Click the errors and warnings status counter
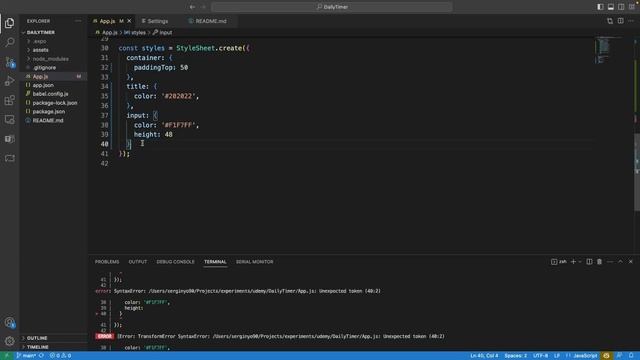Screen dimensions: 640x360 pos(60,356)
